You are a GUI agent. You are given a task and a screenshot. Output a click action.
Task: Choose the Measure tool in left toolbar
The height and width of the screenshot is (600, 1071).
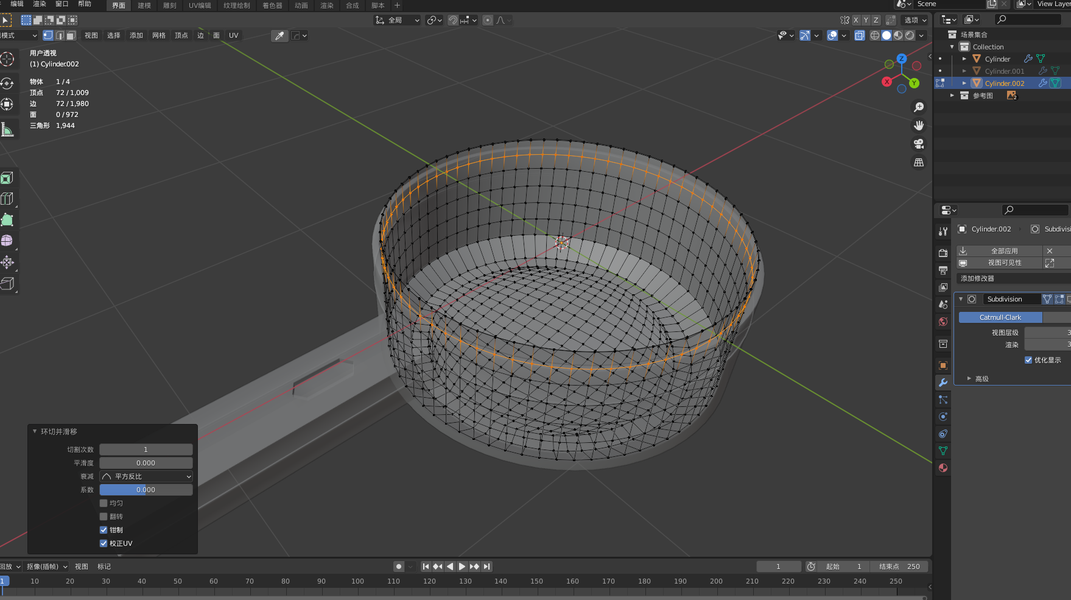[8, 130]
